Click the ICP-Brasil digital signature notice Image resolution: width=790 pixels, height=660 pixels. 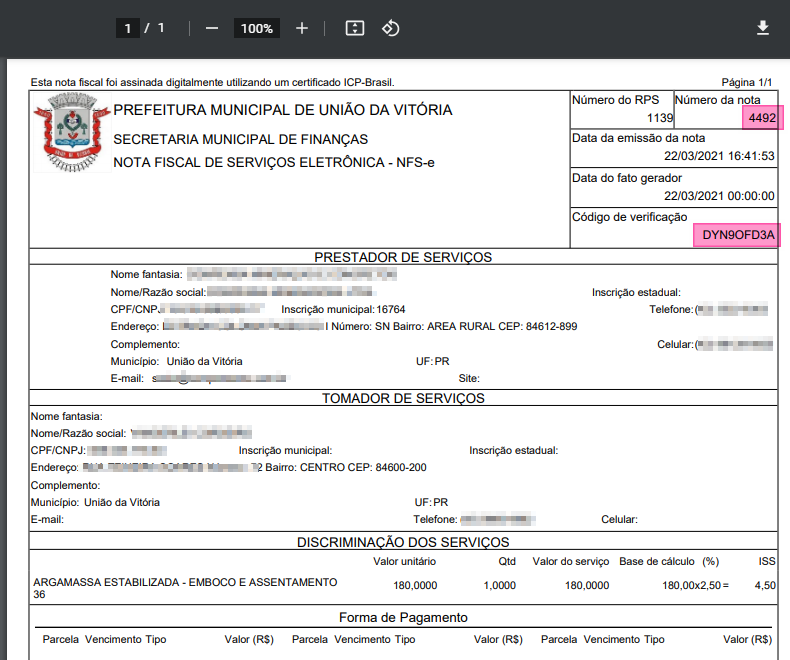[213, 82]
